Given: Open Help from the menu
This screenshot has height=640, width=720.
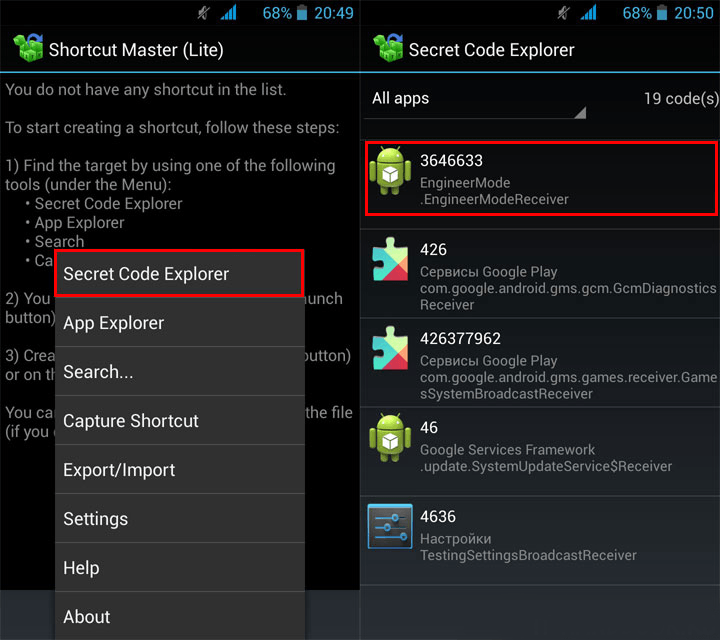Looking at the screenshot, I should point(180,568).
